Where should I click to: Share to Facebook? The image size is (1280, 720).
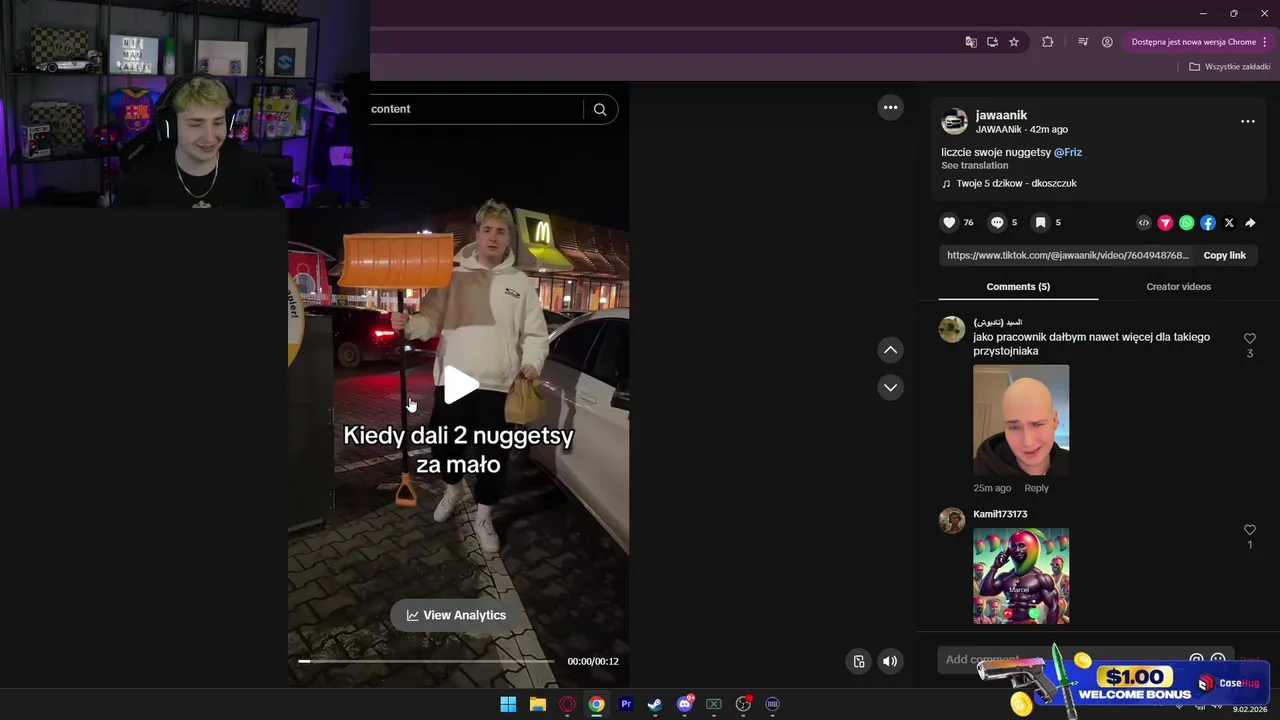click(x=1208, y=223)
